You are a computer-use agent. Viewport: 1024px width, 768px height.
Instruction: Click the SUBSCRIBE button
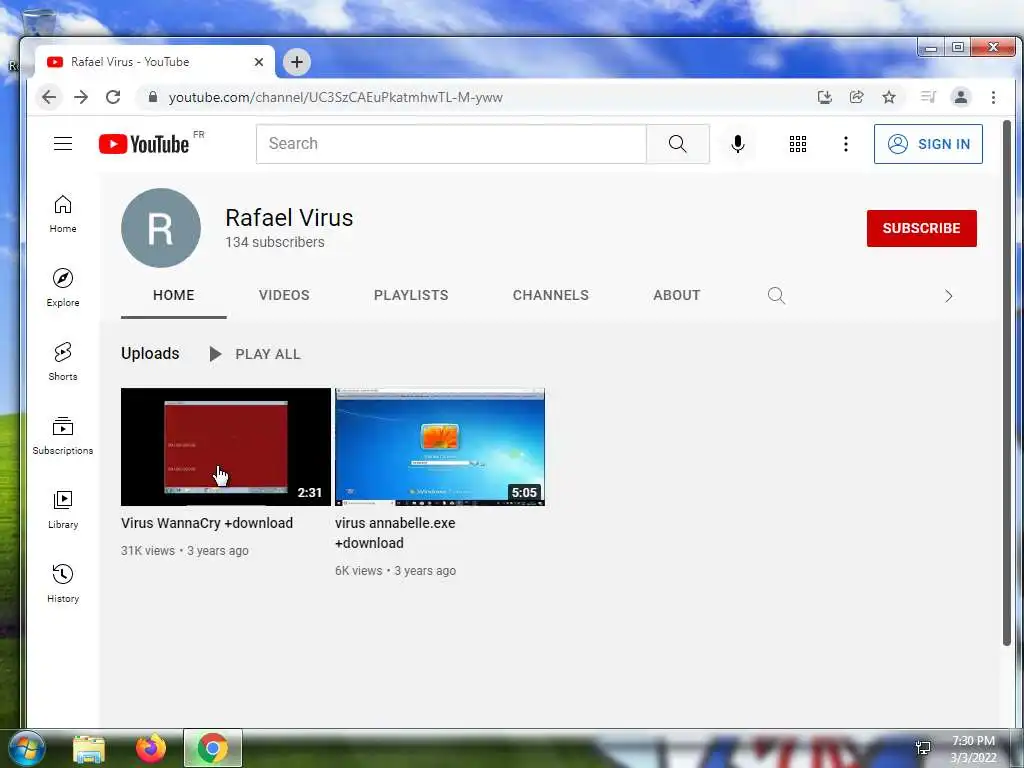click(x=921, y=228)
